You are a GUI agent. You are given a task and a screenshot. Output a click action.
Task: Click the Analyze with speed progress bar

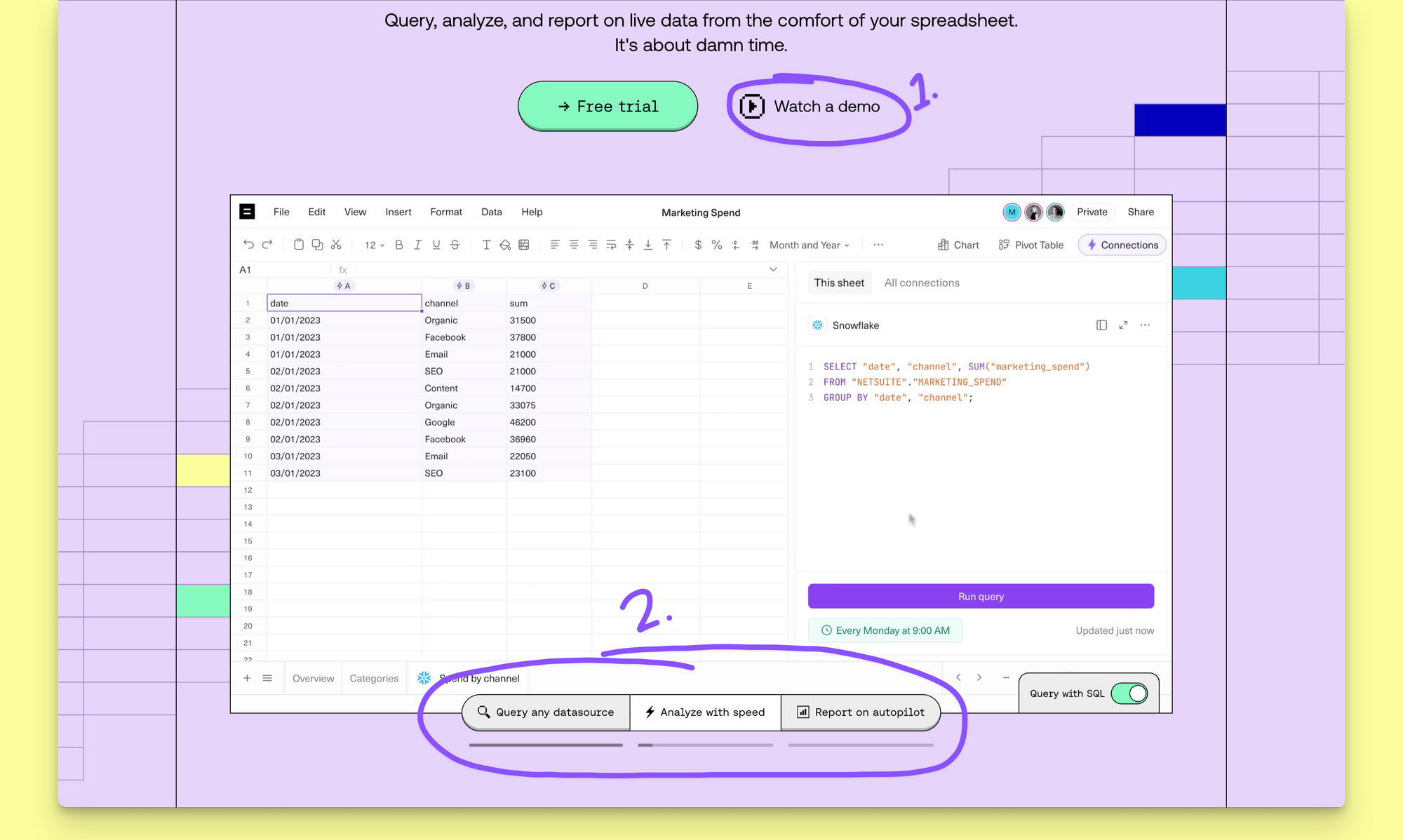(705, 745)
